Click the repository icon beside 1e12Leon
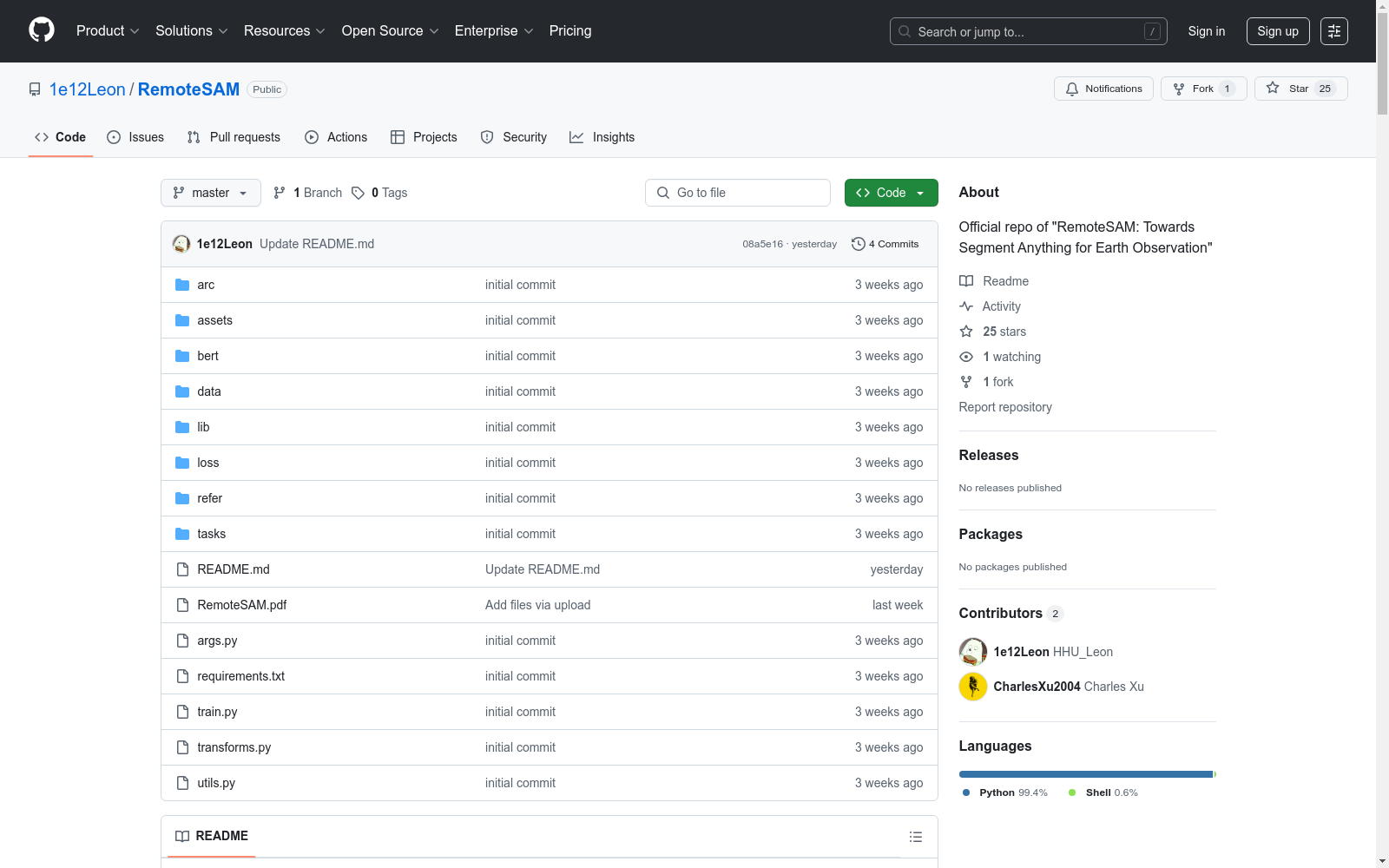Image resolution: width=1389 pixels, height=868 pixels. pyautogui.click(x=35, y=89)
